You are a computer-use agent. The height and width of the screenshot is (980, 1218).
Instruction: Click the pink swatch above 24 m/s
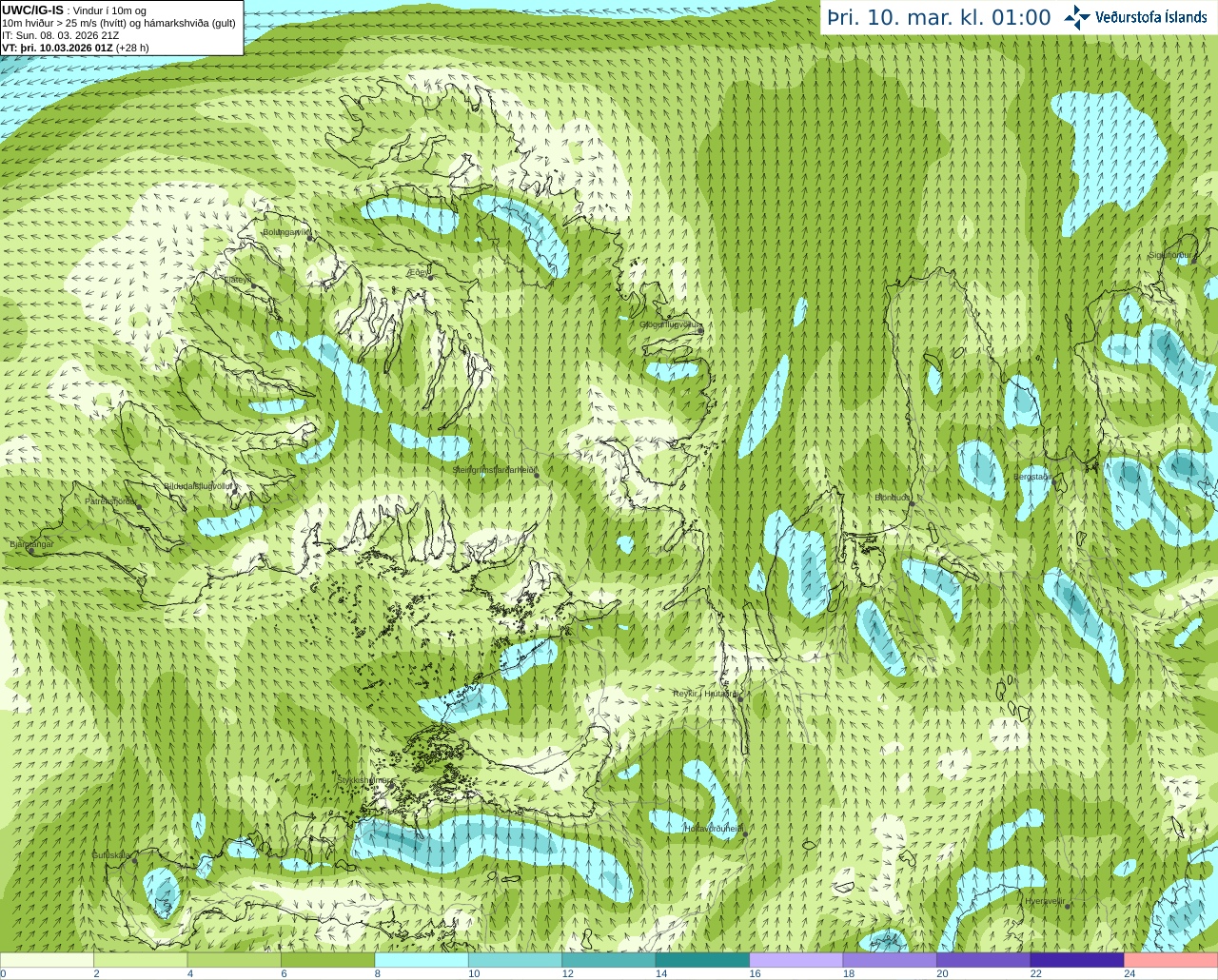(x=1170, y=960)
